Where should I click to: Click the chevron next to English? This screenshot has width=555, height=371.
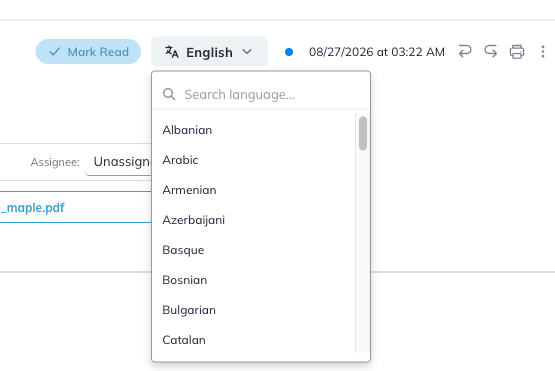[247, 52]
